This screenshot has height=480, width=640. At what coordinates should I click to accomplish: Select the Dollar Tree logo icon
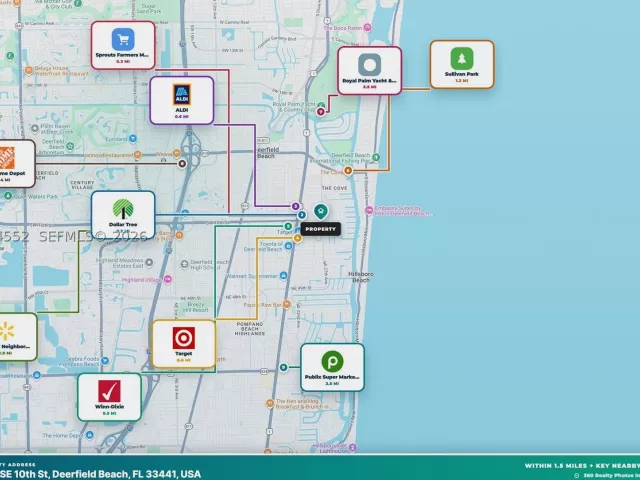coord(123,209)
